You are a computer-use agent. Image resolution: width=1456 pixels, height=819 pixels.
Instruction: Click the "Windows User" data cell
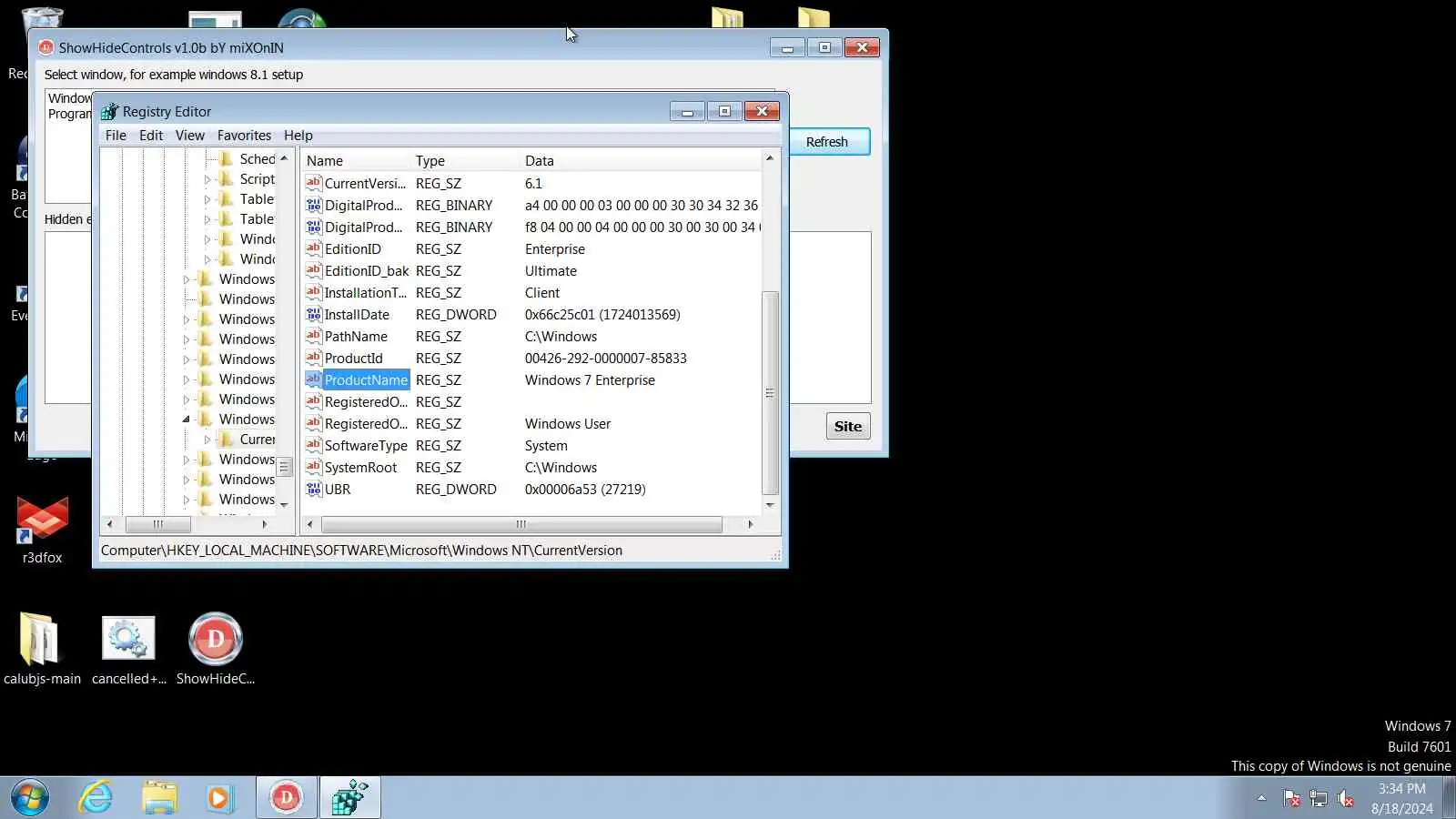point(568,424)
